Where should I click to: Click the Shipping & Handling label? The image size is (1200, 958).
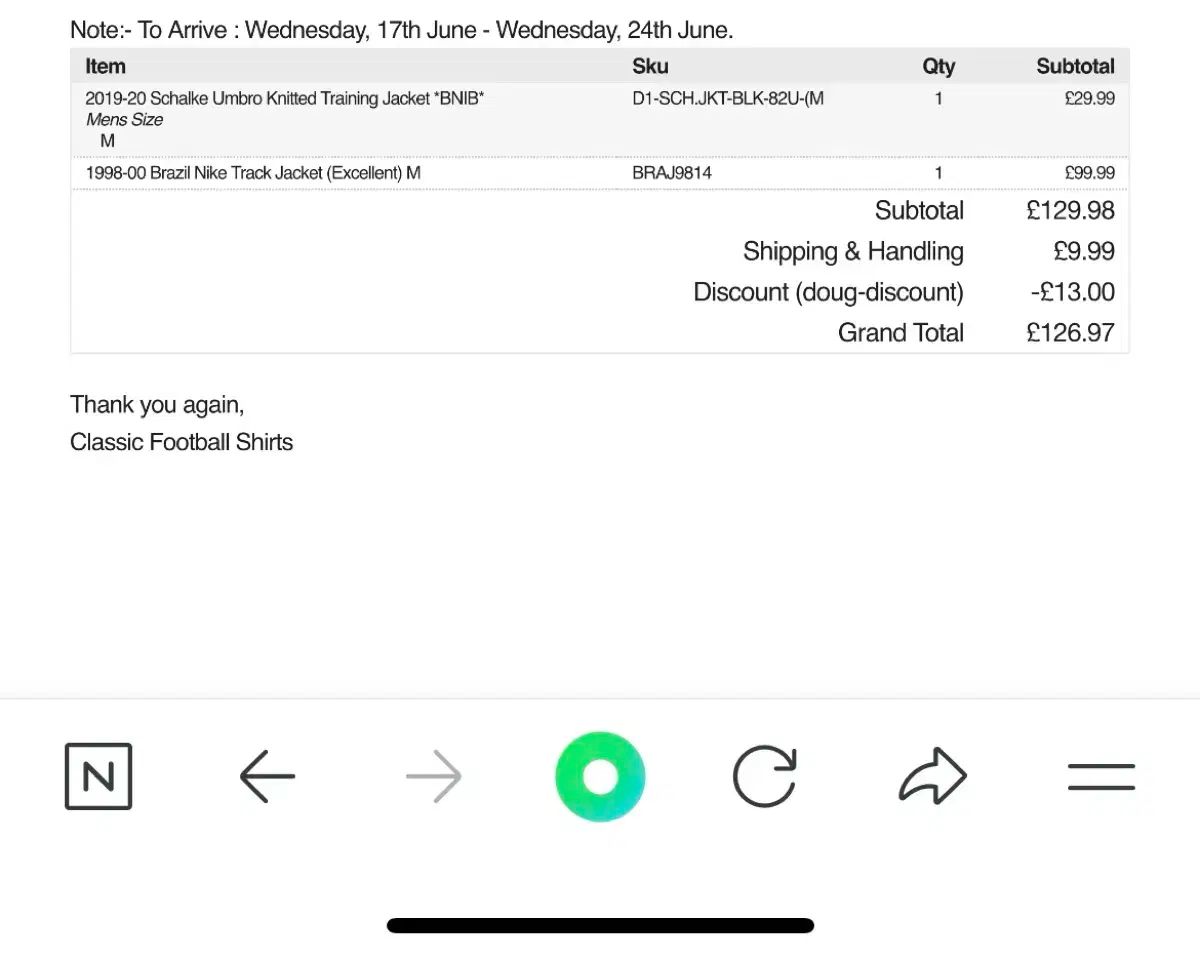pos(853,251)
